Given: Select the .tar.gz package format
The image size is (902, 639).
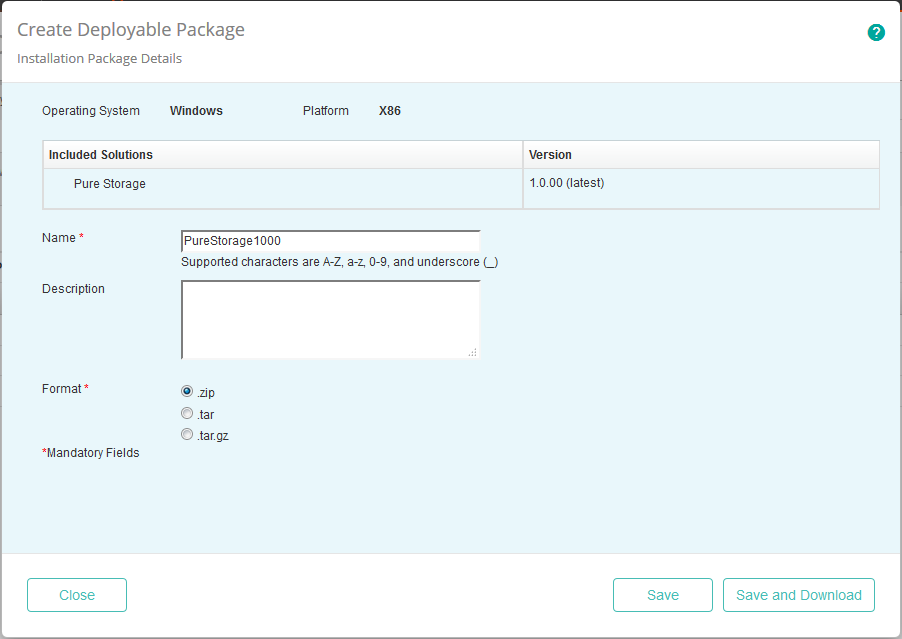Looking at the screenshot, I should (186, 433).
